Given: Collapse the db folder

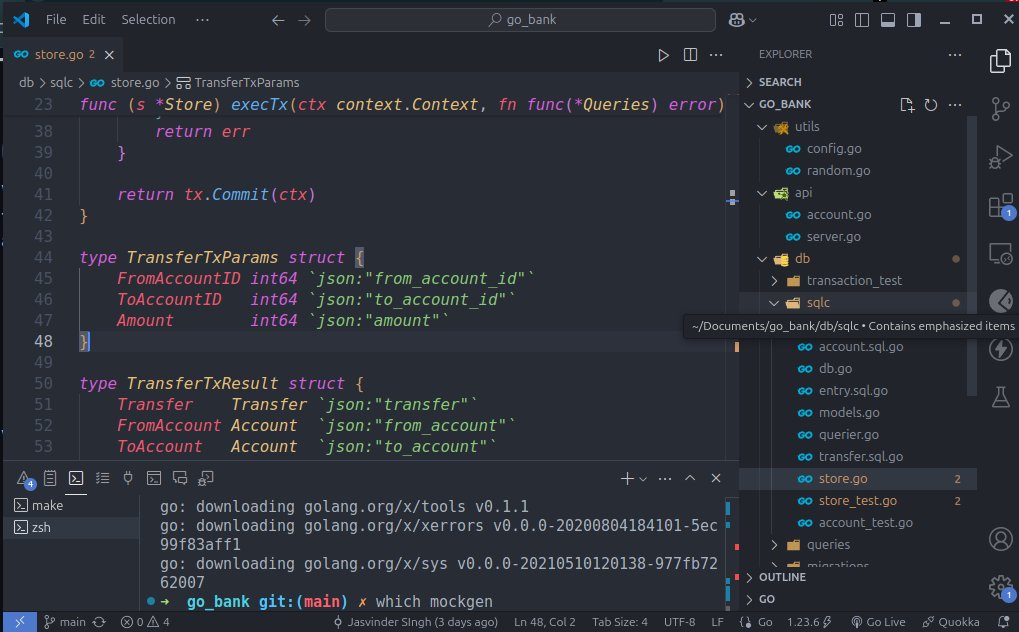Looking at the screenshot, I should click(762, 259).
